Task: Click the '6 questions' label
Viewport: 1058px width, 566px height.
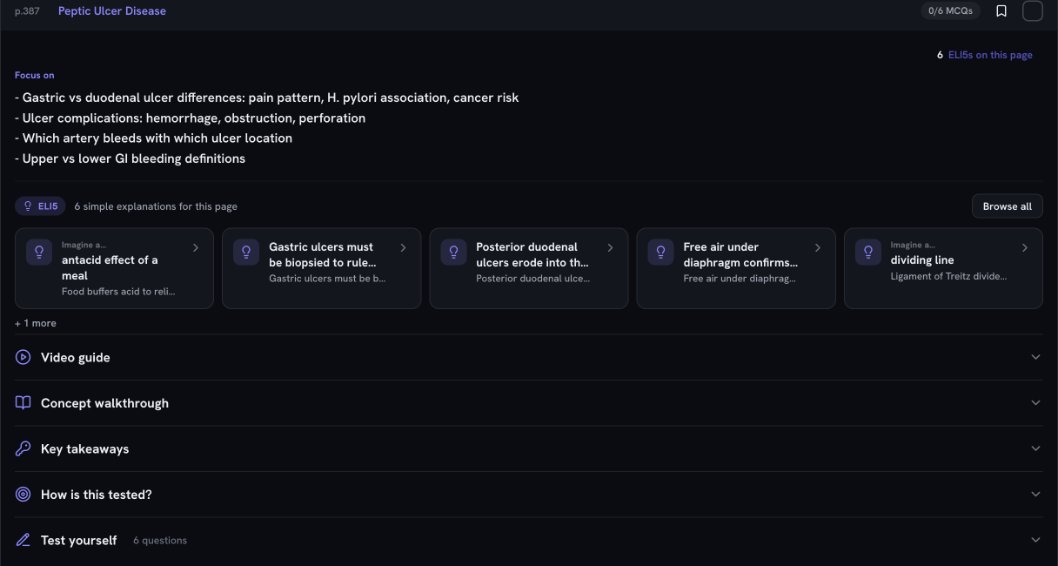Action: (x=160, y=540)
